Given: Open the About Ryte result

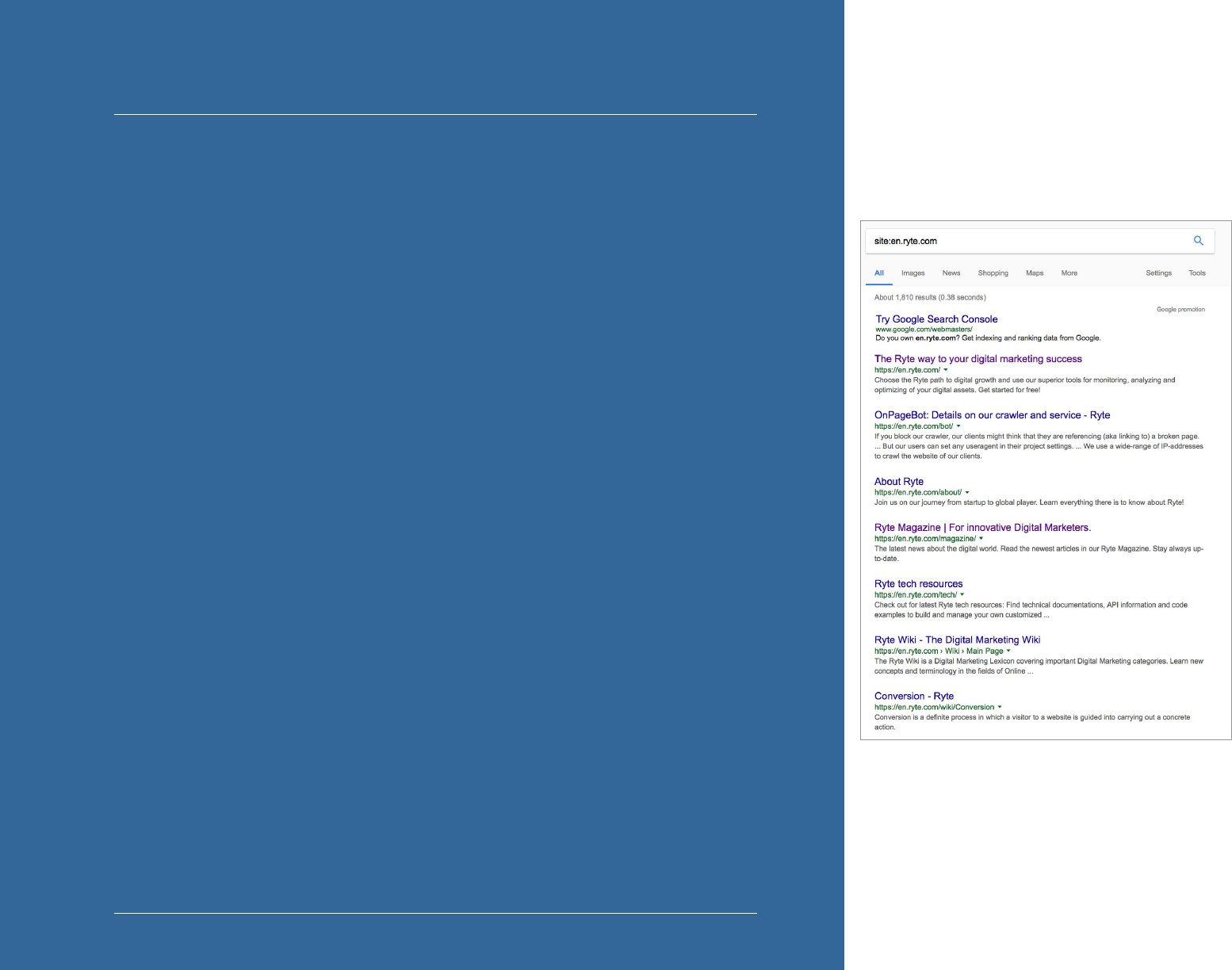Looking at the screenshot, I should [898, 481].
